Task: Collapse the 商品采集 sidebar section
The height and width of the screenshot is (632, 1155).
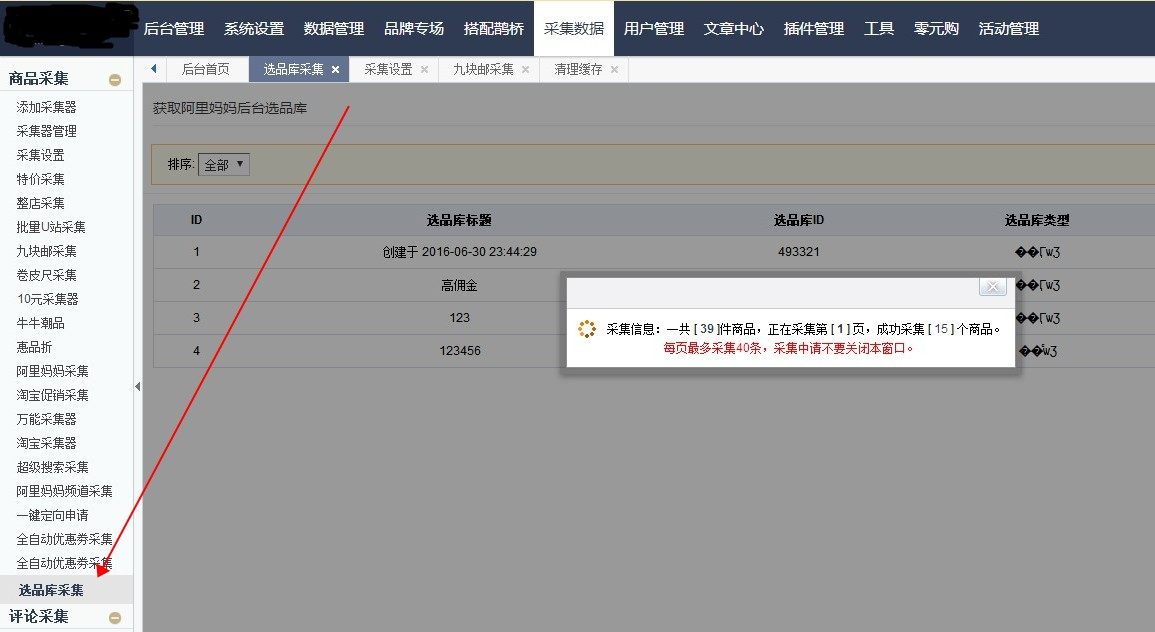Action: [x=115, y=80]
